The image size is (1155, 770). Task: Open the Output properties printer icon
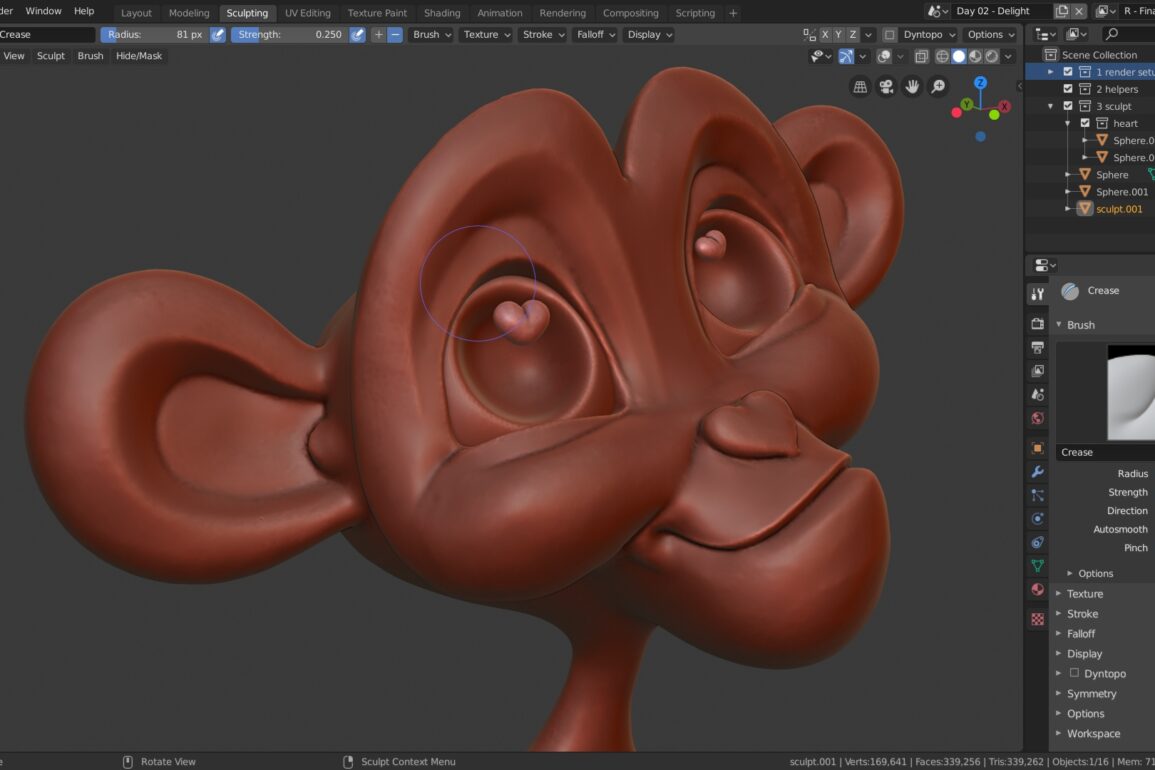[1037, 348]
